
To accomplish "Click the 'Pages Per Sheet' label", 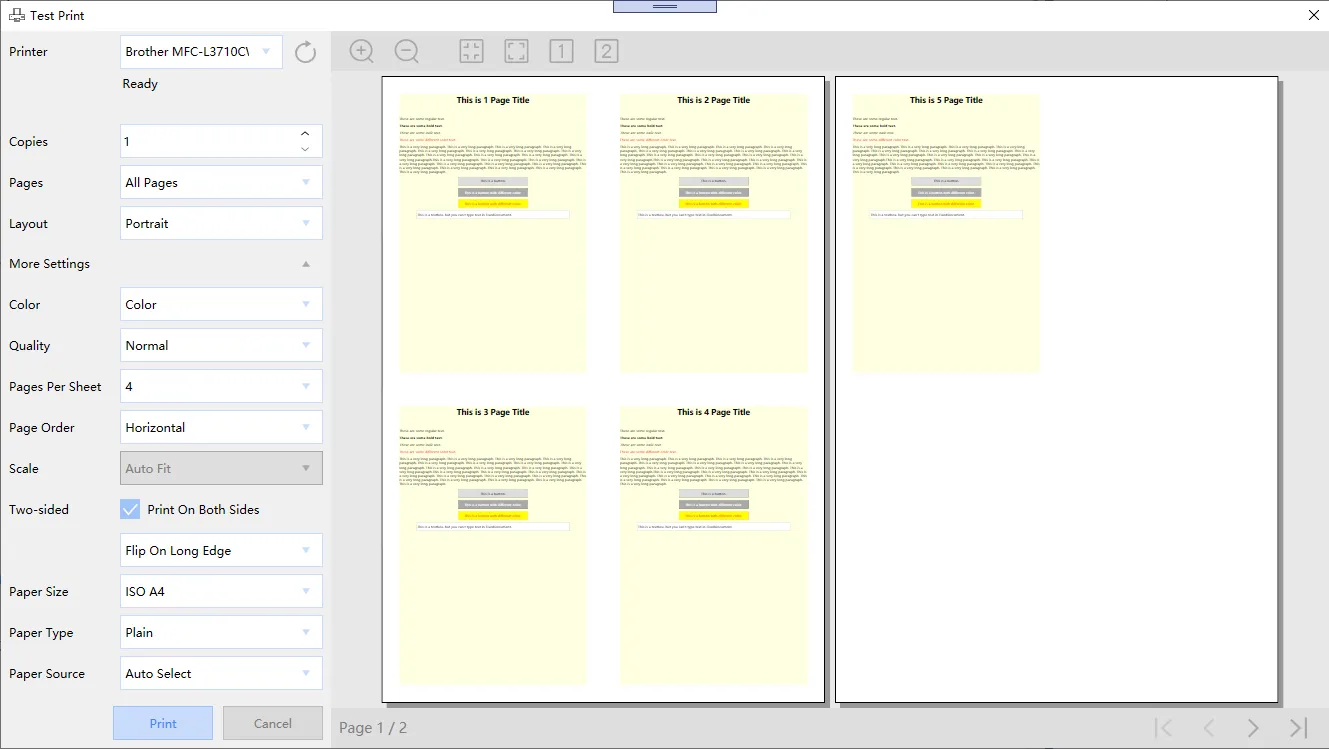I will tap(55, 387).
